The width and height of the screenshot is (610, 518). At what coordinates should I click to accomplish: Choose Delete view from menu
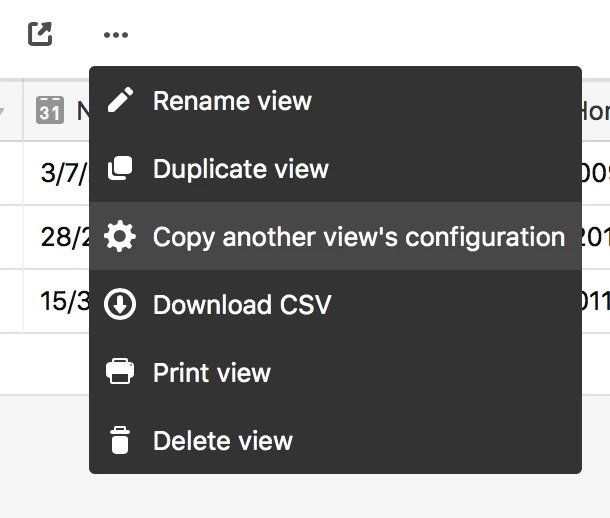[335, 440]
